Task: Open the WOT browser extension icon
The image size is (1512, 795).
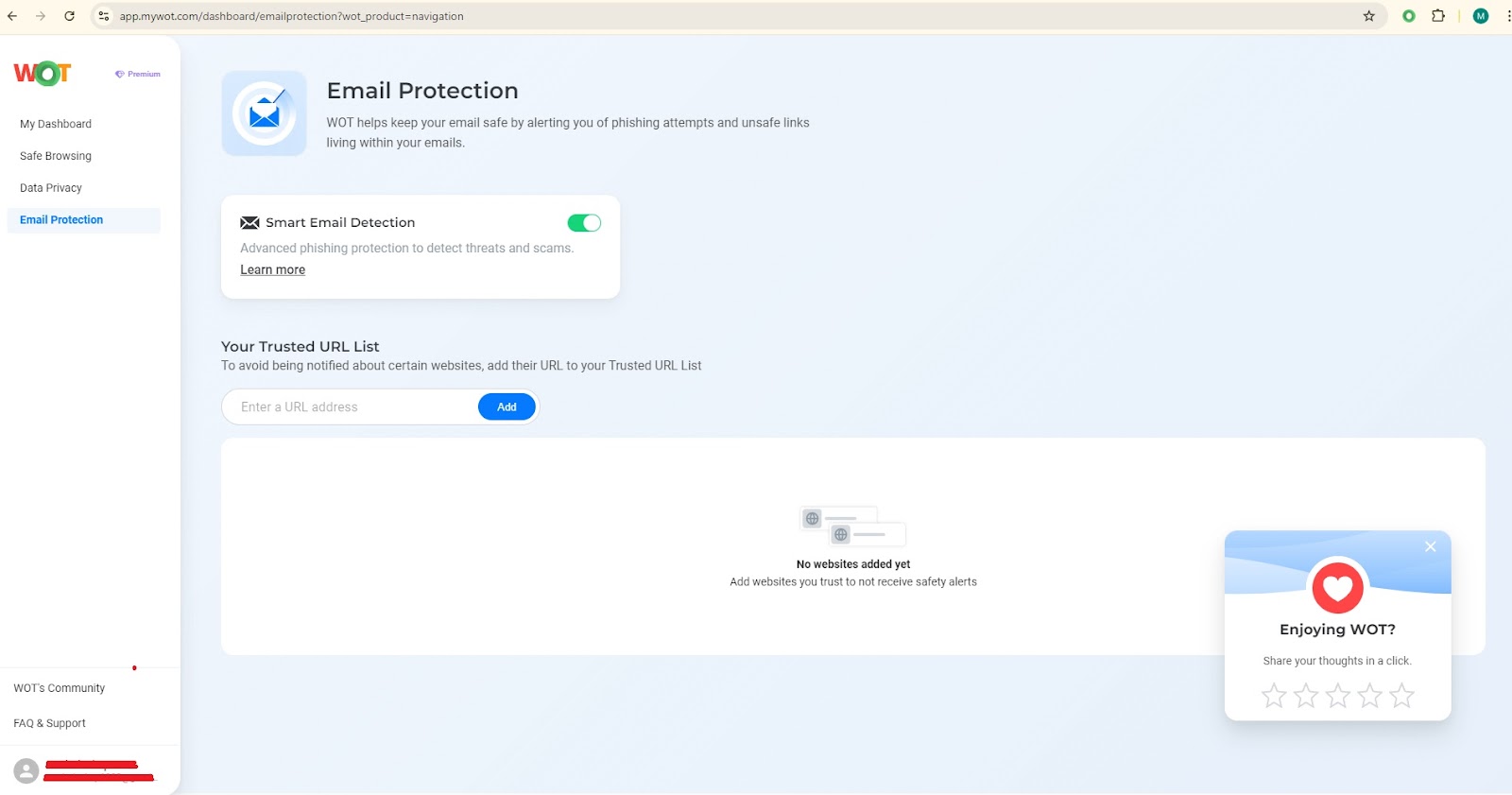Action: 1409,16
